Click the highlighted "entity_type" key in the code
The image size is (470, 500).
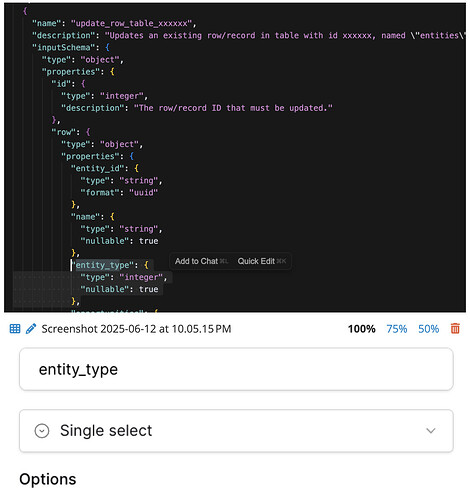pyautogui.click(x=102, y=265)
